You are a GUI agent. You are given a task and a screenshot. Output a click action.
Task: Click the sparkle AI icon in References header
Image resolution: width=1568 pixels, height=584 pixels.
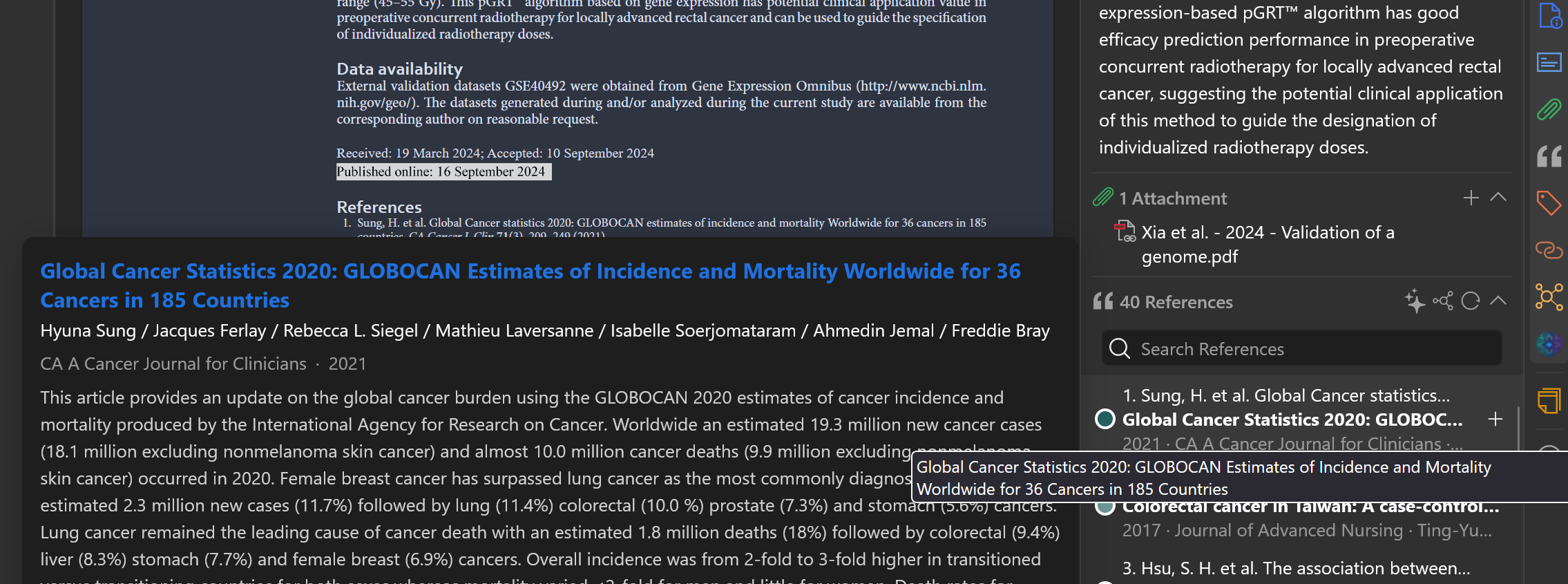point(1415,301)
